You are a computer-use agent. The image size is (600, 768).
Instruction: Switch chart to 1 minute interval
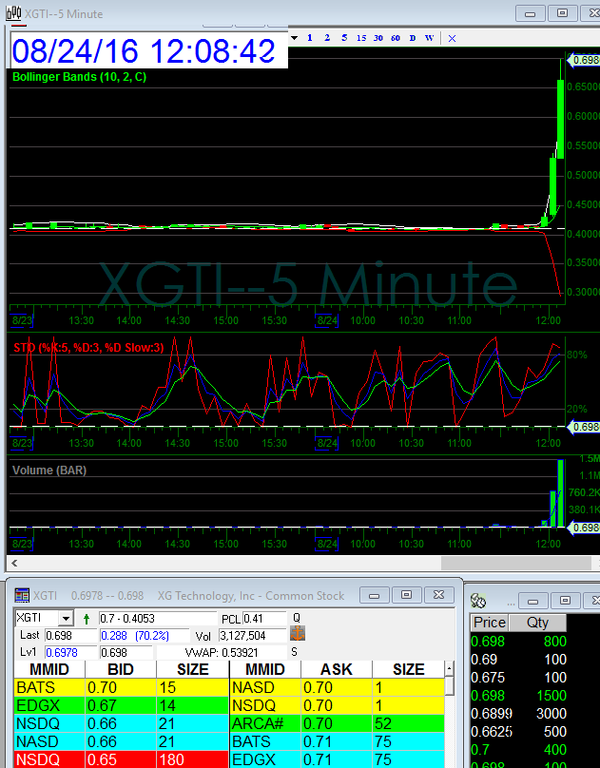click(311, 37)
